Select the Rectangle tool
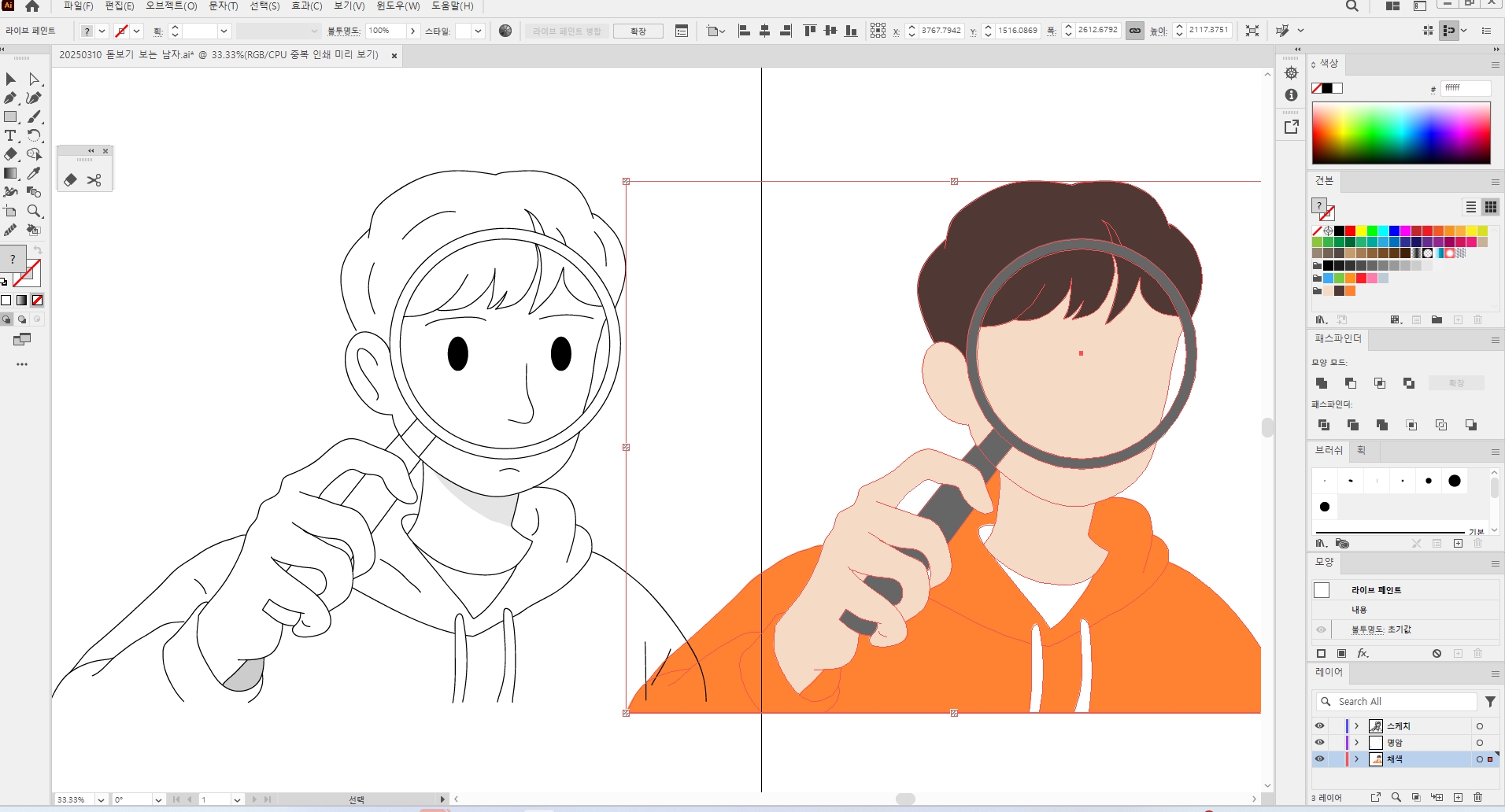 tap(10, 116)
